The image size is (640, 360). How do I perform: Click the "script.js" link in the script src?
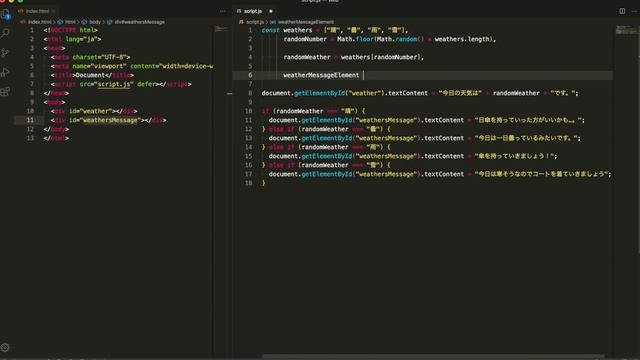coord(114,84)
